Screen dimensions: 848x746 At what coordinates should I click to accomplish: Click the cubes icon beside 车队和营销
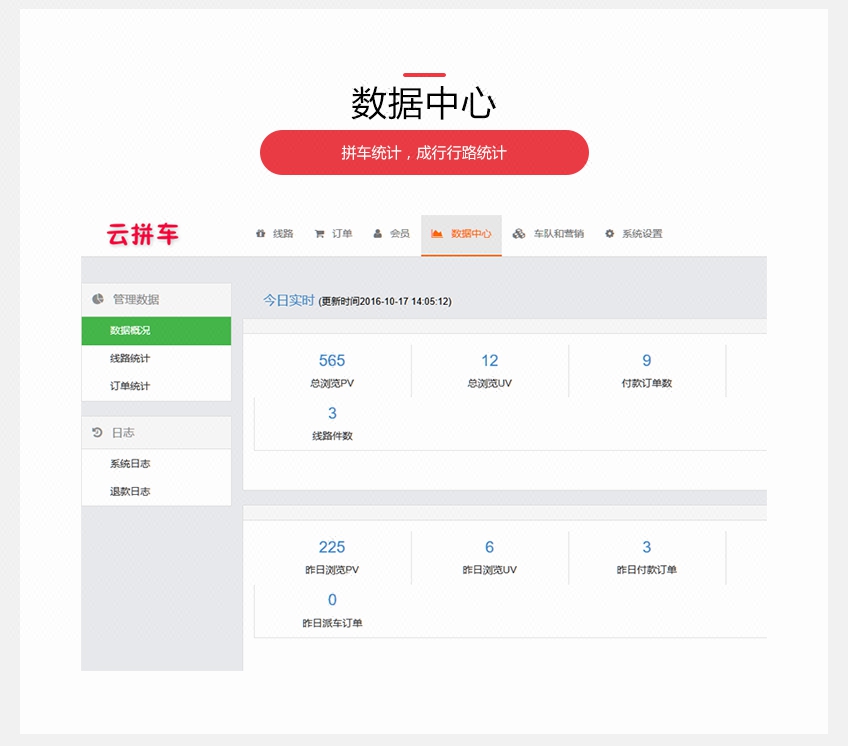coord(519,233)
